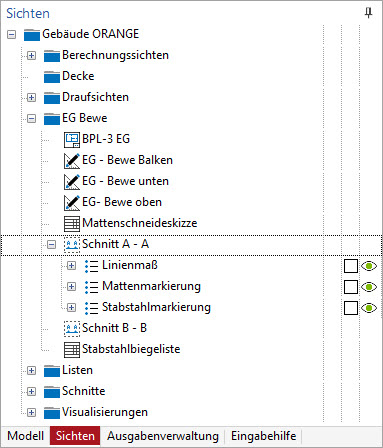Open the Ausgabenverwaltung tab
The image size is (383, 448).
(163, 436)
